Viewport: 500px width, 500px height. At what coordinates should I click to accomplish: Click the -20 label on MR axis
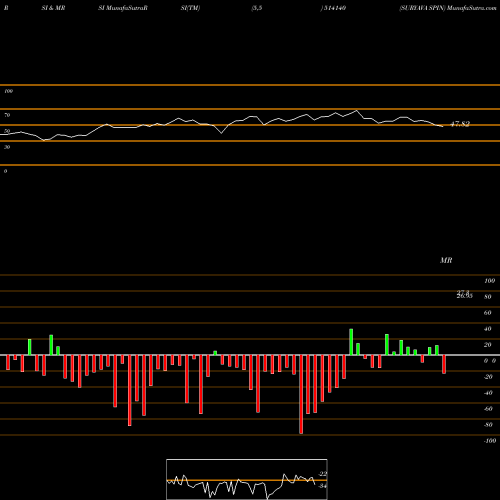tap(488, 377)
